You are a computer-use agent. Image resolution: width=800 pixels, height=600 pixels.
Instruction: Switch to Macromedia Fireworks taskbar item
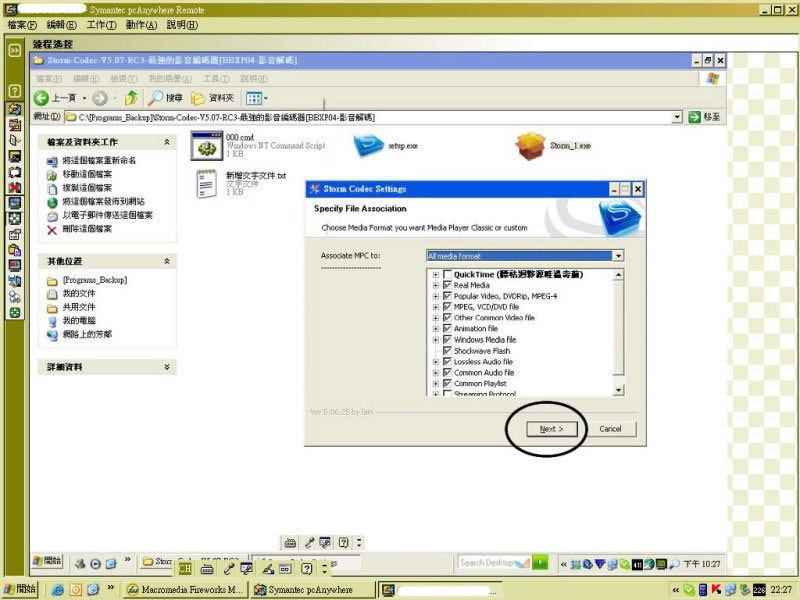(x=186, y=589)
